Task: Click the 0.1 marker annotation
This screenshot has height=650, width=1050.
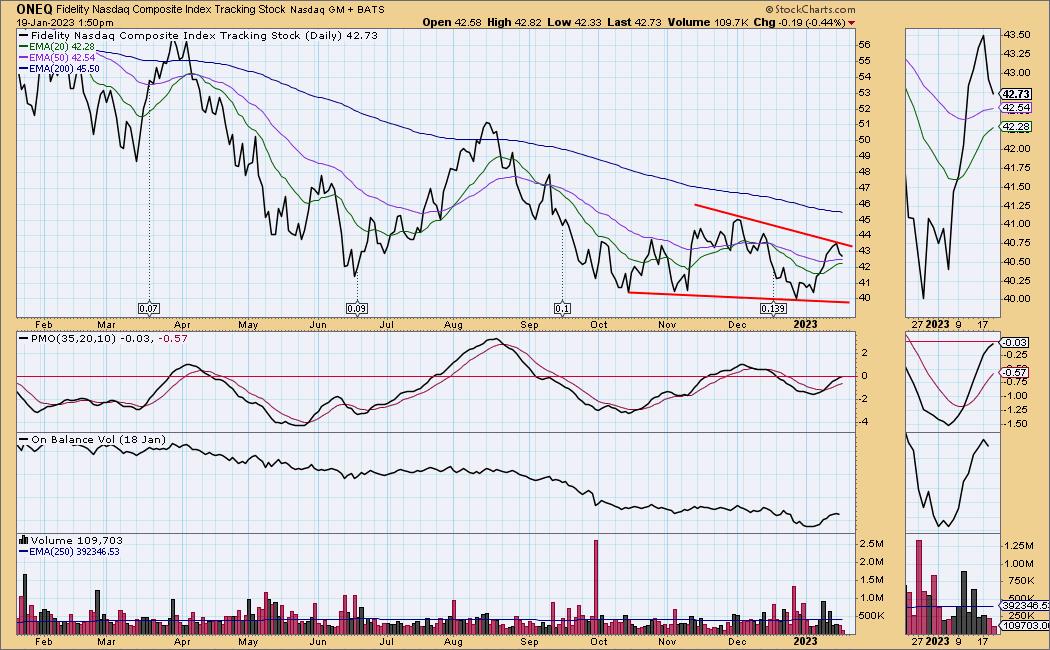Action: tap(562, 309)
